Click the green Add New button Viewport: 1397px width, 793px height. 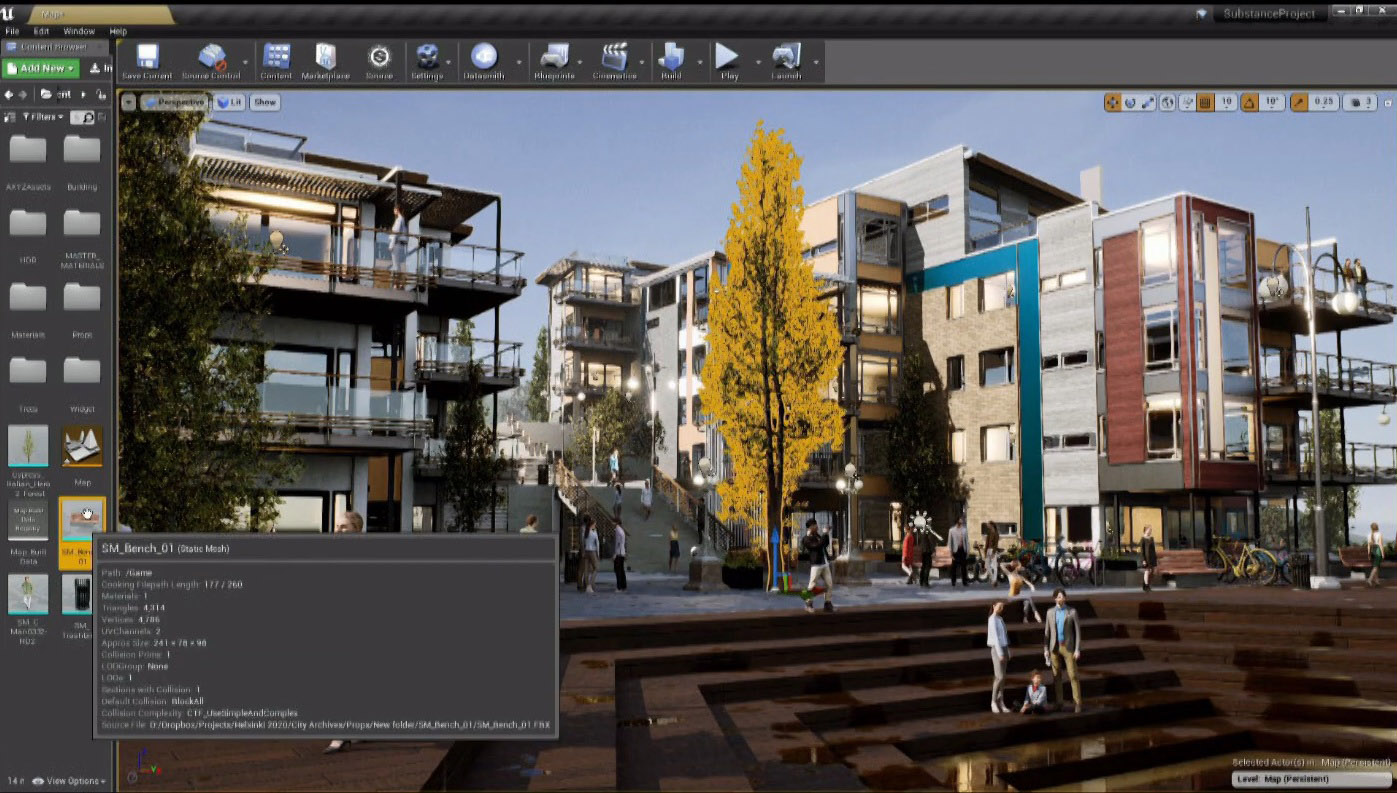pyautogui.click(x=40, y=68)
